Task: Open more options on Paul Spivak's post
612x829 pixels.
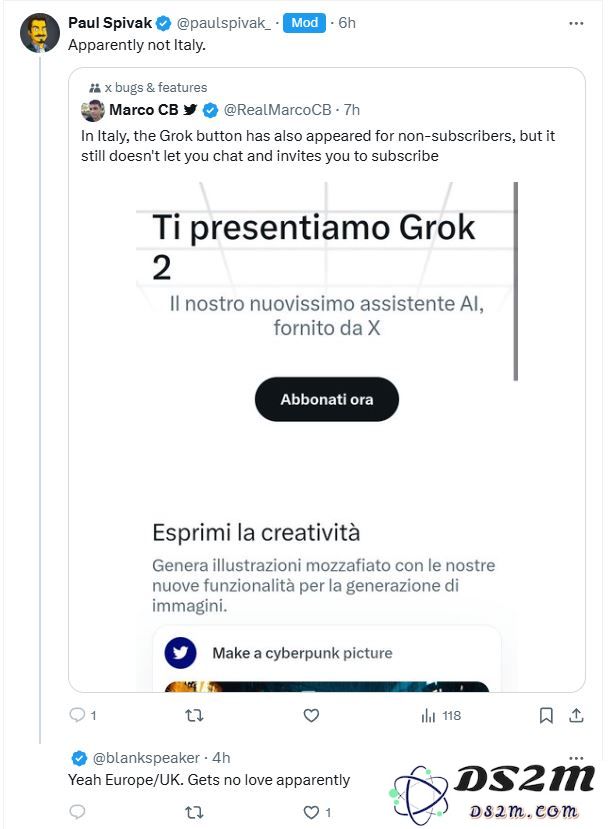Action: (576, 23)
